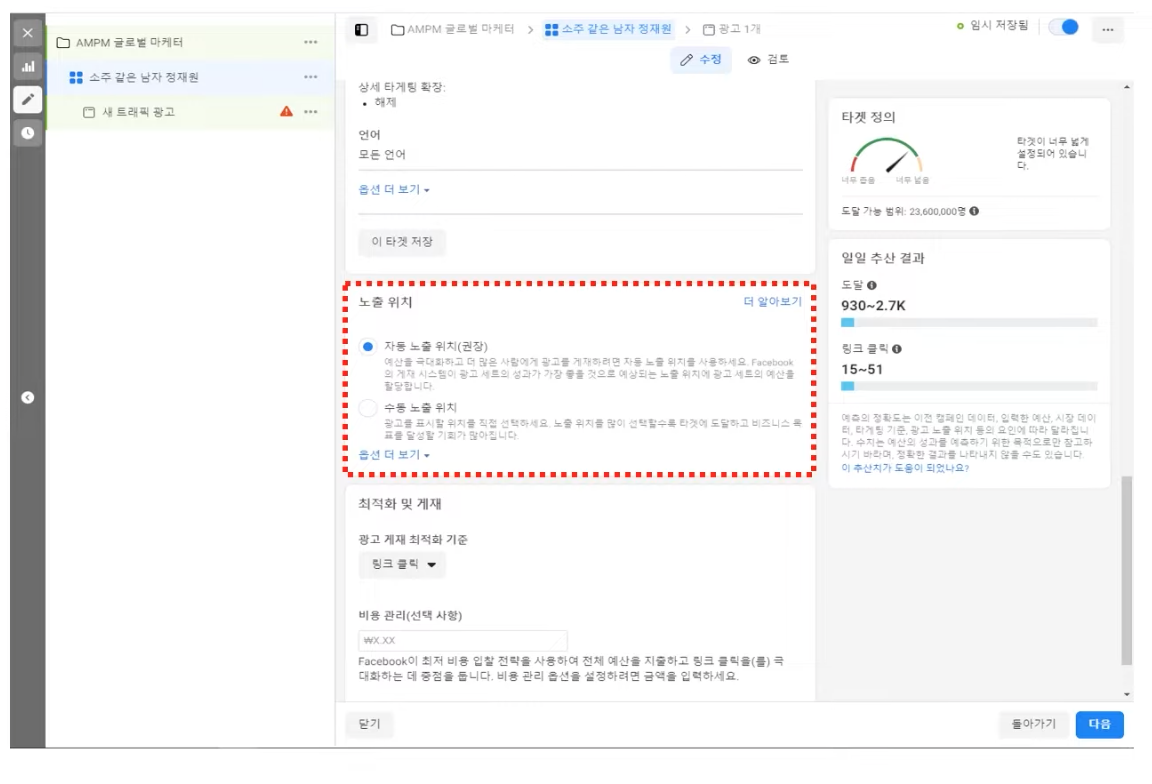Image resolution: width=1152 pixels, height=784 pixels.
Task: Click the close X icon in left sidebar
Action: (x=27, y=33)
